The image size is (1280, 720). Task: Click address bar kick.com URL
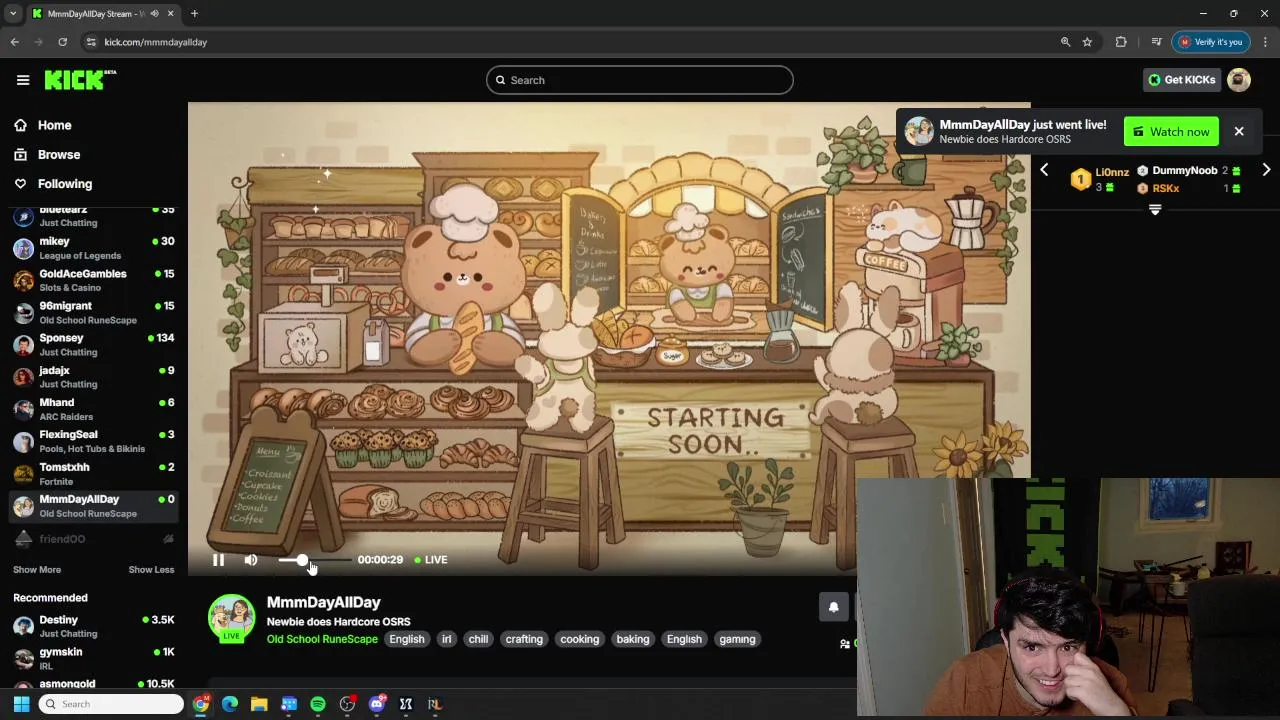(x=156, y=42)
